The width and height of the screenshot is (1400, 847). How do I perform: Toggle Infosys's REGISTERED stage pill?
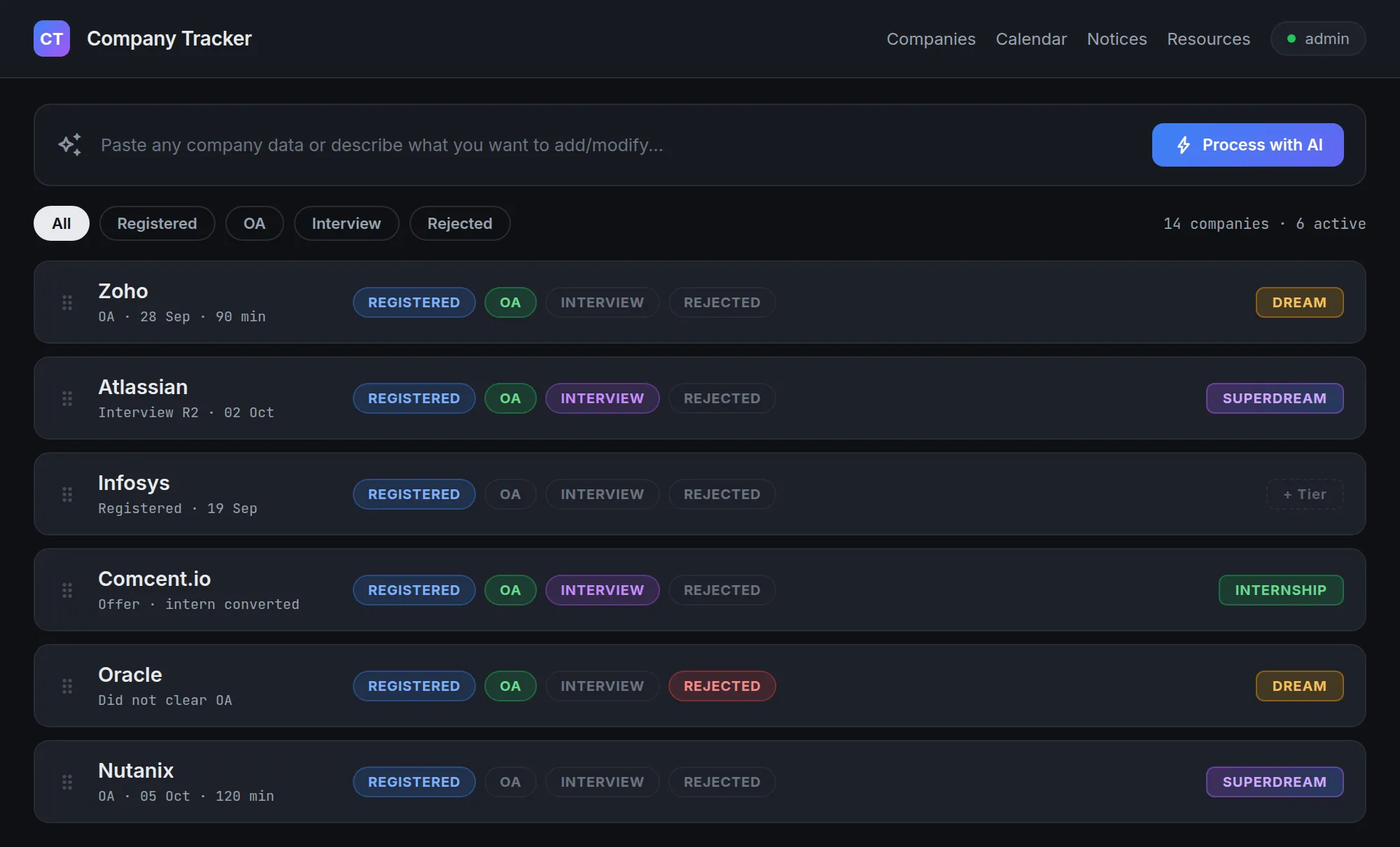414,494
